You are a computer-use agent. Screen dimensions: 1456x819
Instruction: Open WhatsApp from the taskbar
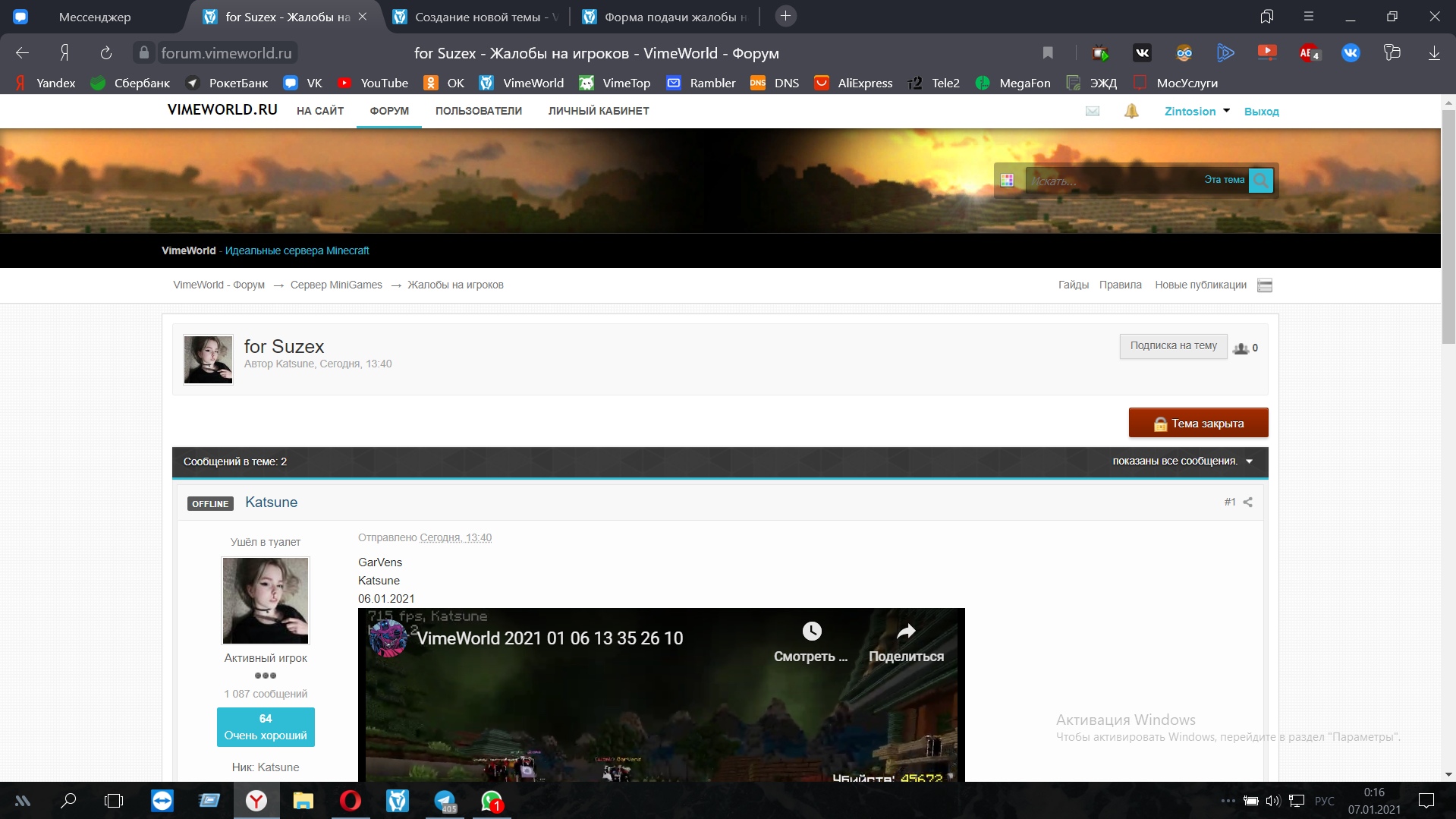(x=492, y=801)
